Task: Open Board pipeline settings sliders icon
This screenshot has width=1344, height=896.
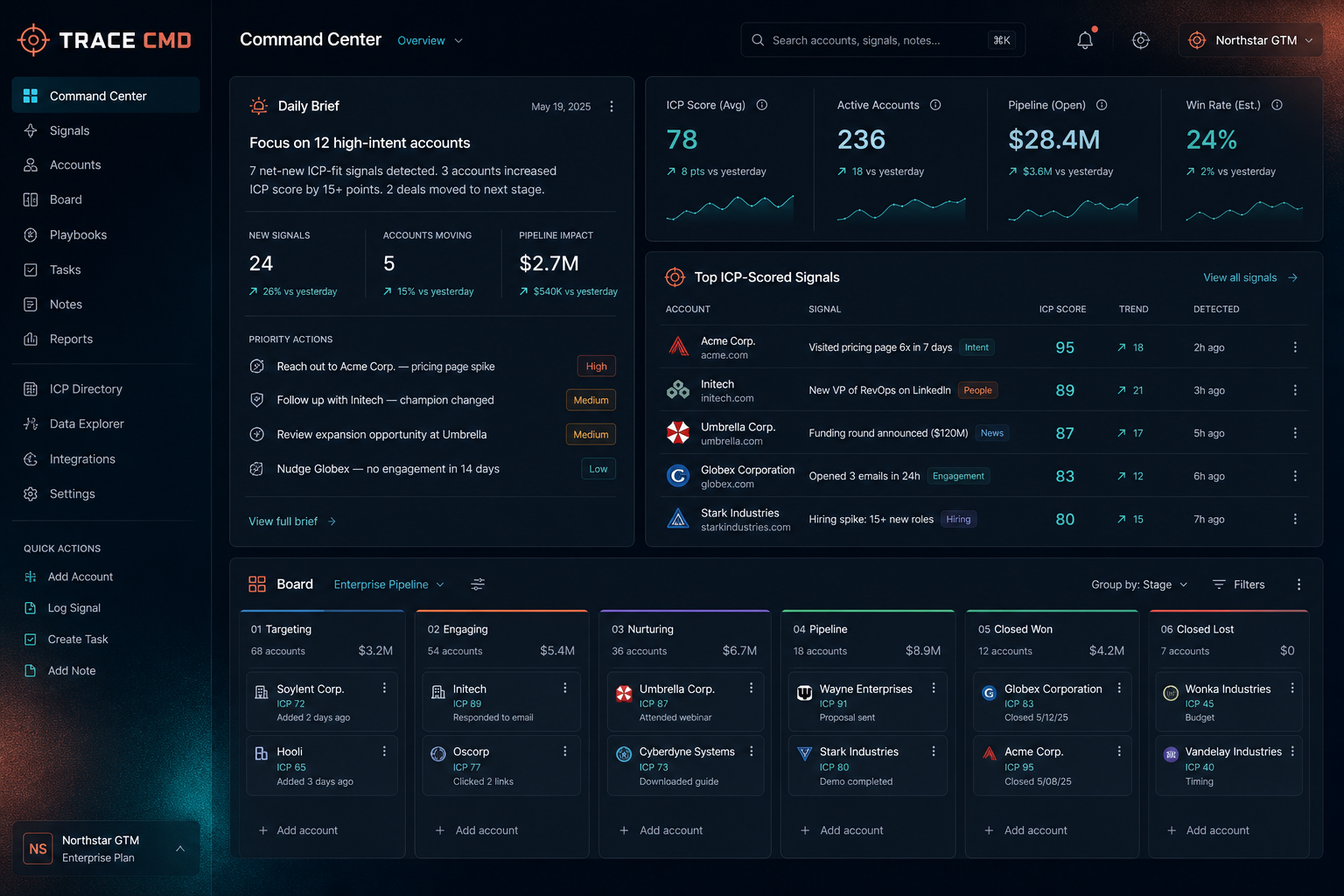Action: (478, 584)
